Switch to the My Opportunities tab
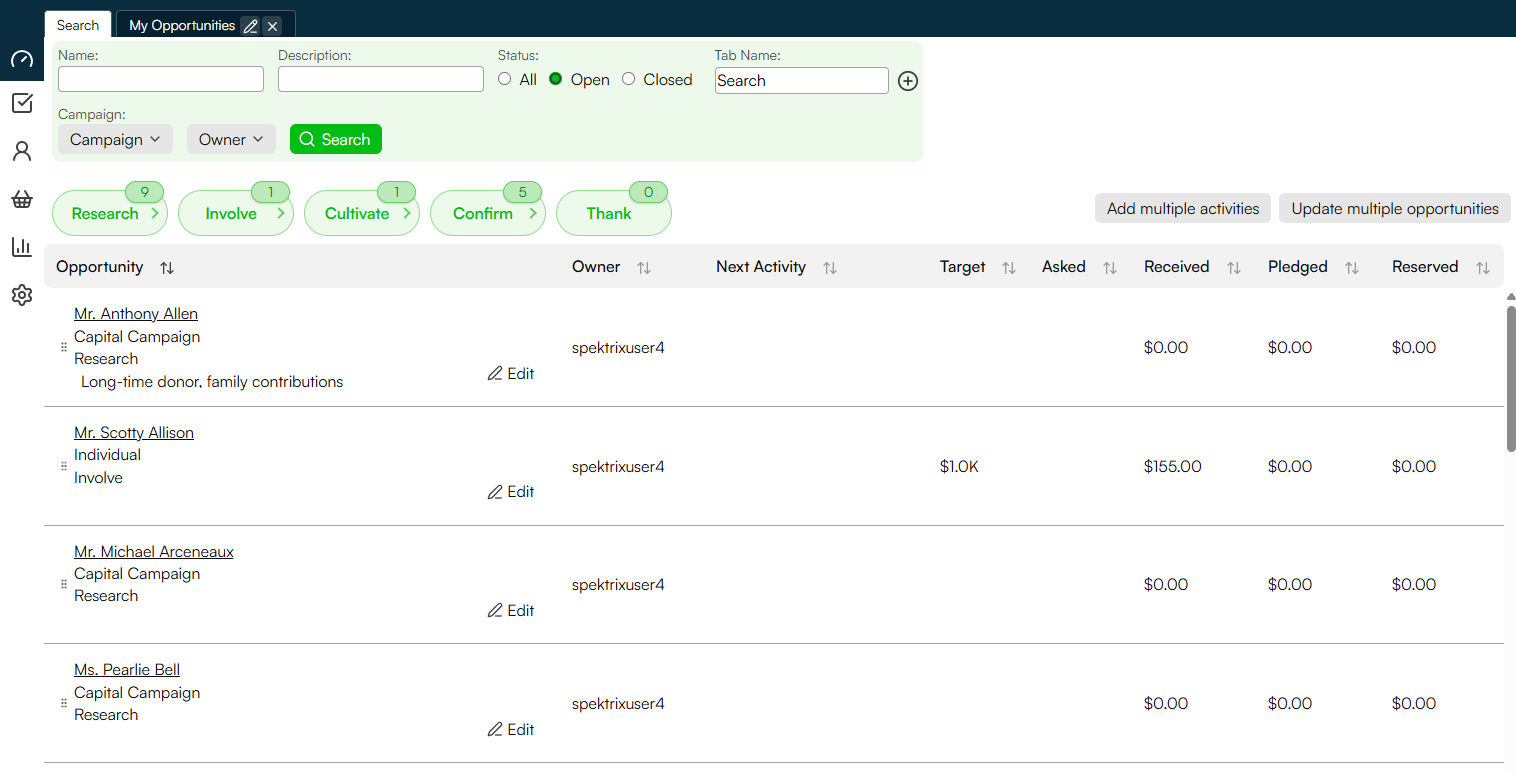 click(x=182, y=25)
